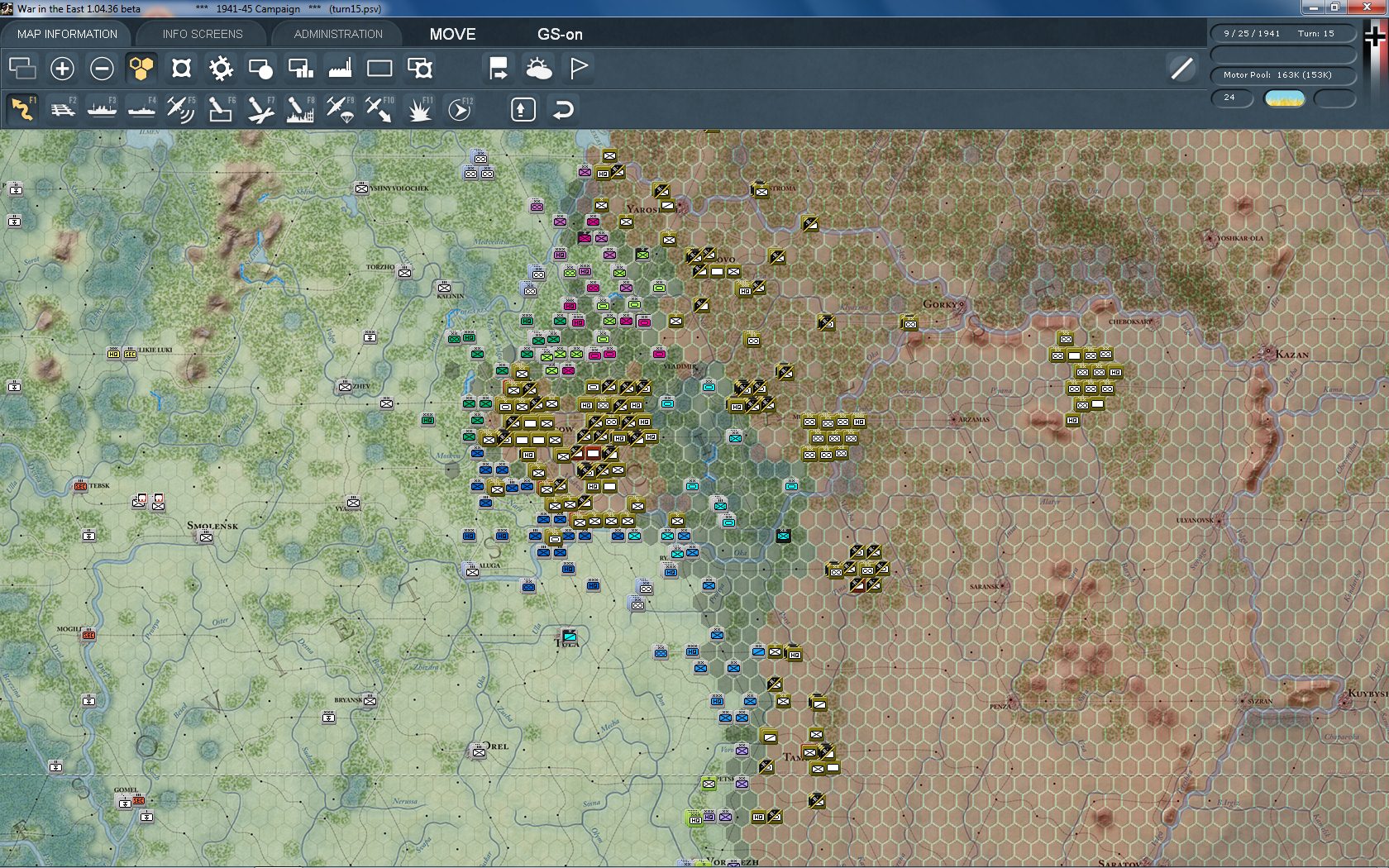Screen dimensions: 1389x868
Task: Click the GS-on status label
Action: point(560,34)
